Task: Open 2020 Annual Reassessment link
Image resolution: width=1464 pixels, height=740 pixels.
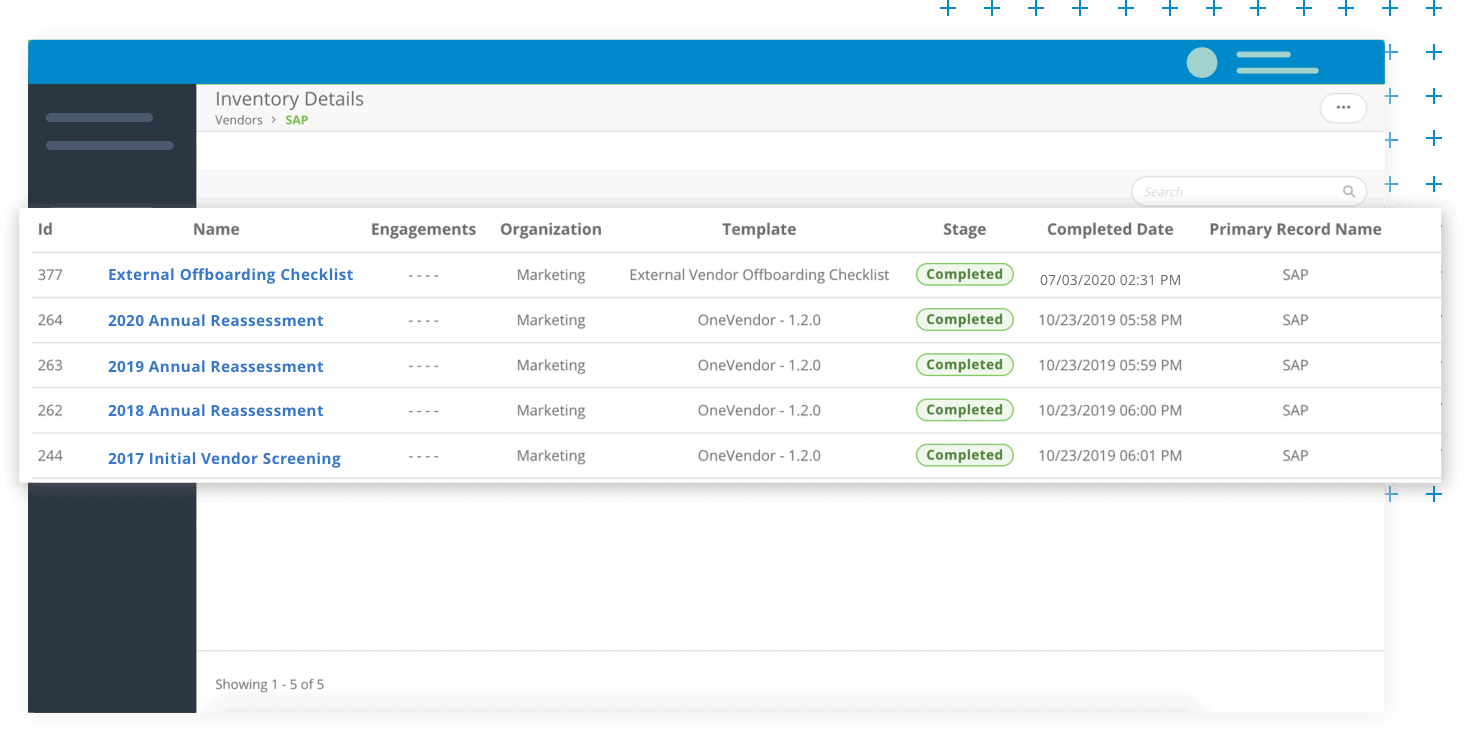Action: coord(216,320)
